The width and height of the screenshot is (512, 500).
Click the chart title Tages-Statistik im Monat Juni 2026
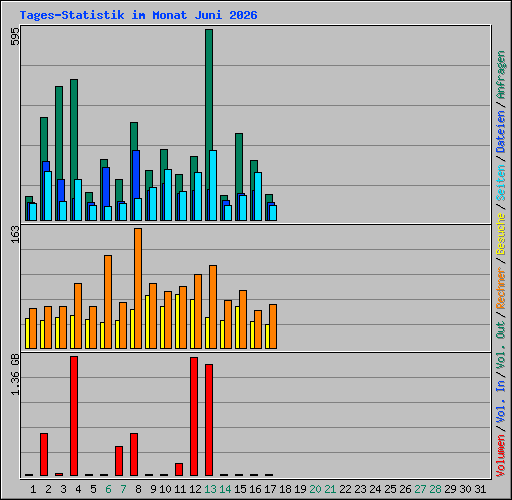pos(138,15)
